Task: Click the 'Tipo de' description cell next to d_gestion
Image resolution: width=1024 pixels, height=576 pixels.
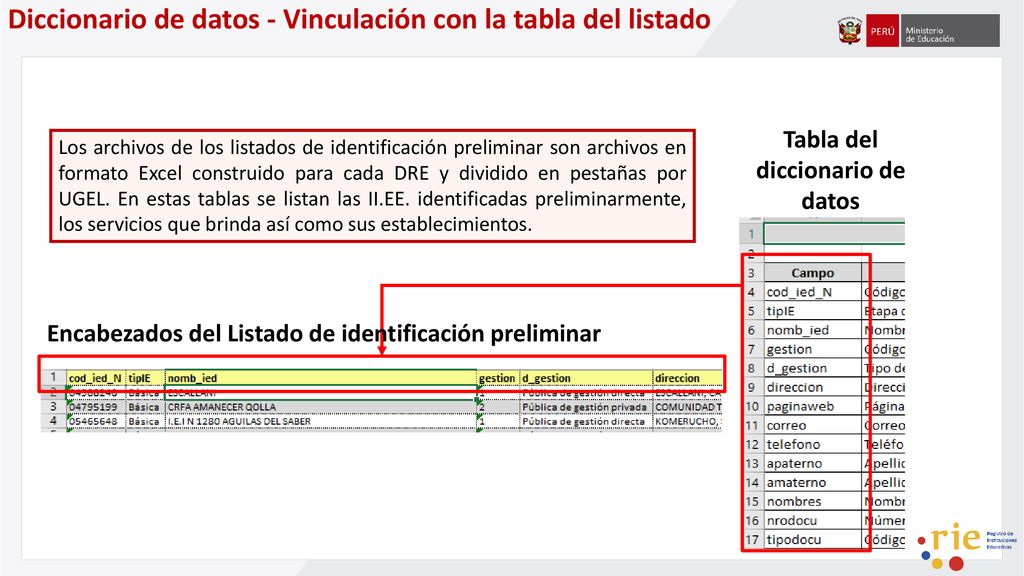Action: [884, 368]
